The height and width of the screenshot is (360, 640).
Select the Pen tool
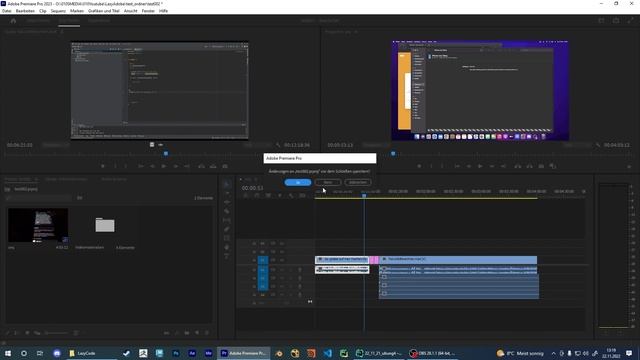[x=227, y=229]
